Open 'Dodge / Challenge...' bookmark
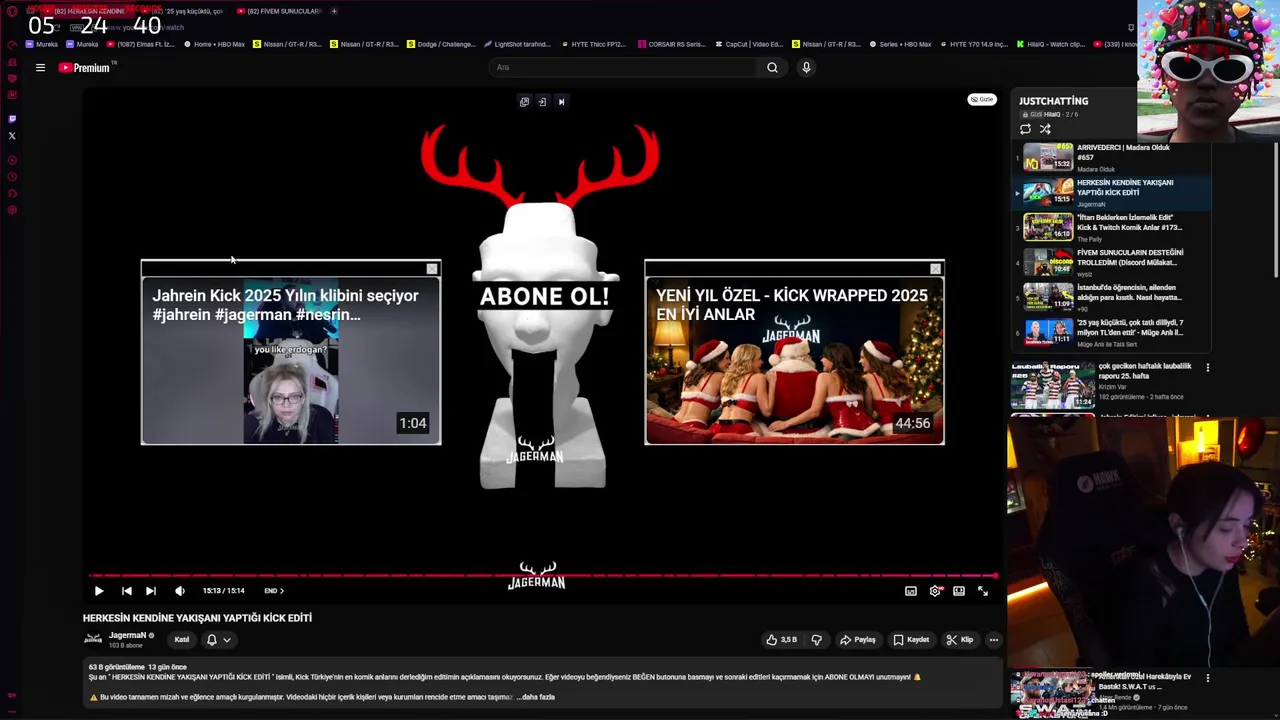 pyautogui.click(x=441, y=44)
